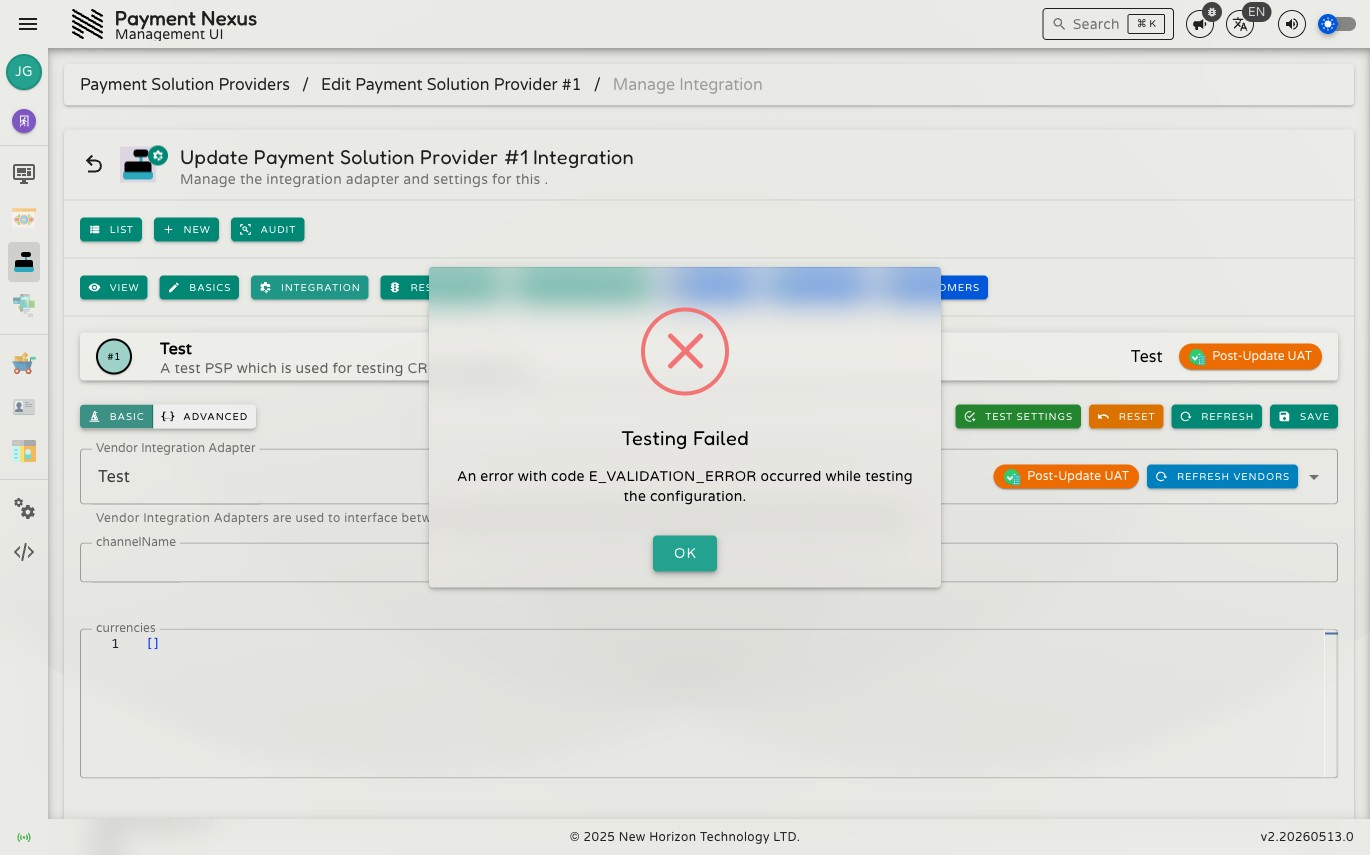Expand the Vendor Integration Adapter dropdown arrow

coord(1314,477)
